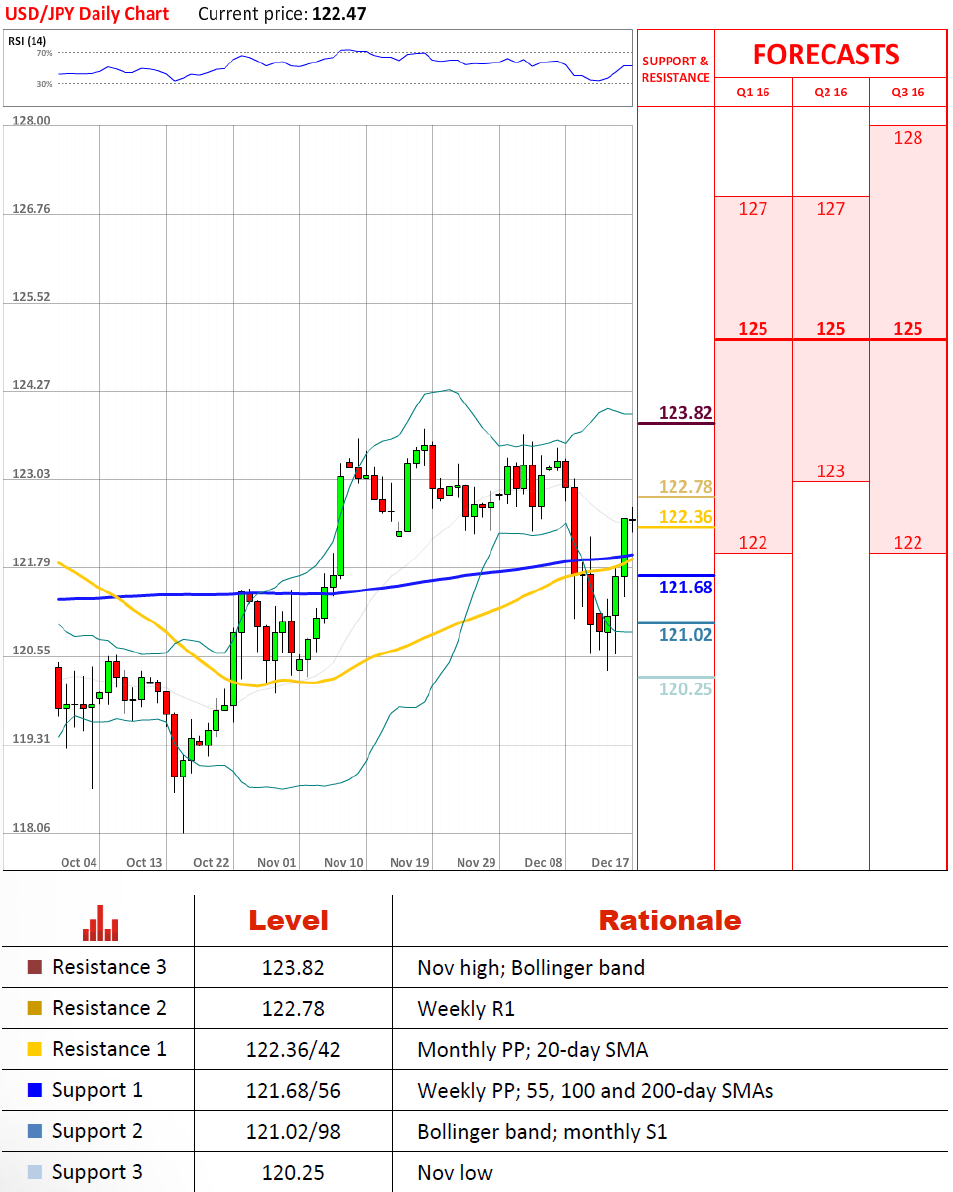Click the Resistance 1 row label
Image resolution: width=953 pixels, height=1192 pixels.
(109, 1049)
